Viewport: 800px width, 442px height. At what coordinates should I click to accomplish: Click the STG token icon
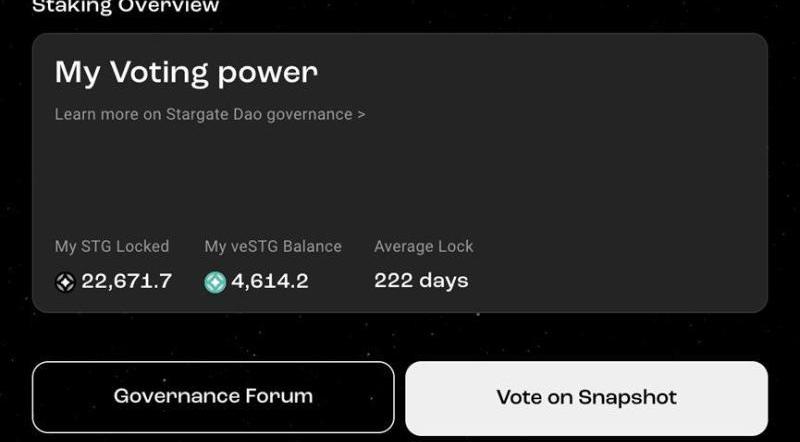tap(65, 282)
